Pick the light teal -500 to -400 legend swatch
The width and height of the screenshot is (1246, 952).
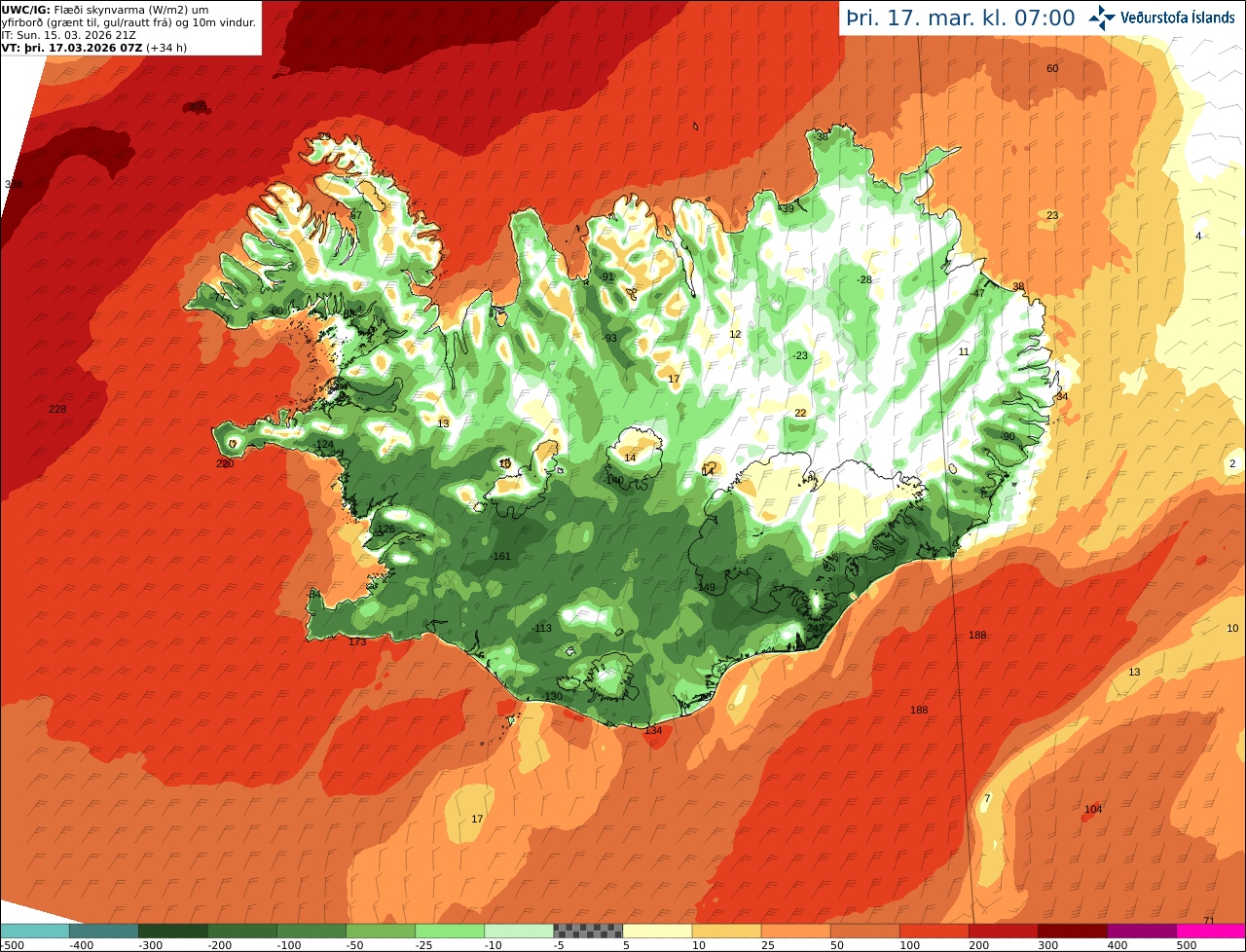[34, 931]
